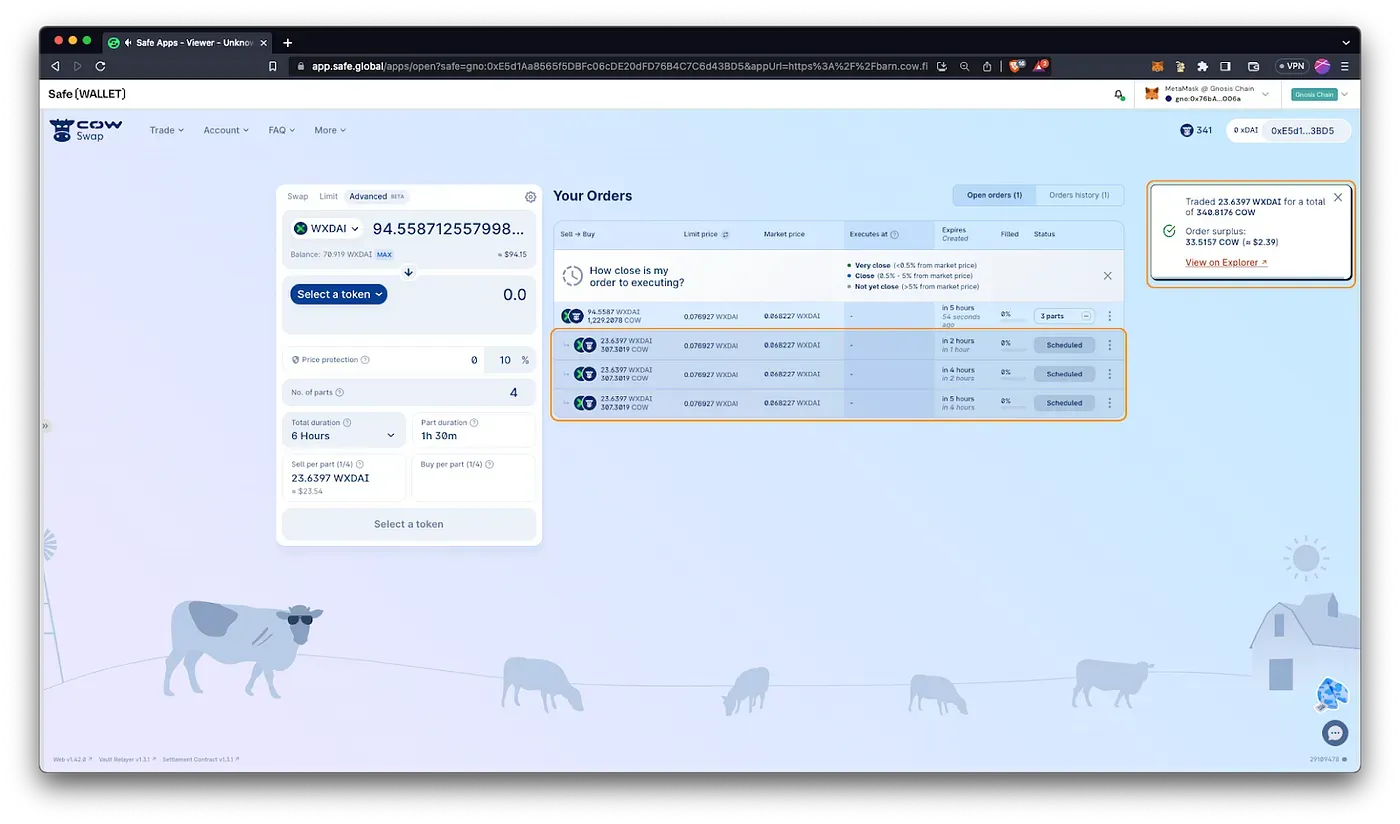Click the MetaMask fox extension icon
The width and height of the screenshot is (1400, 824).
pyautogui.click(x=1158, y=66)
